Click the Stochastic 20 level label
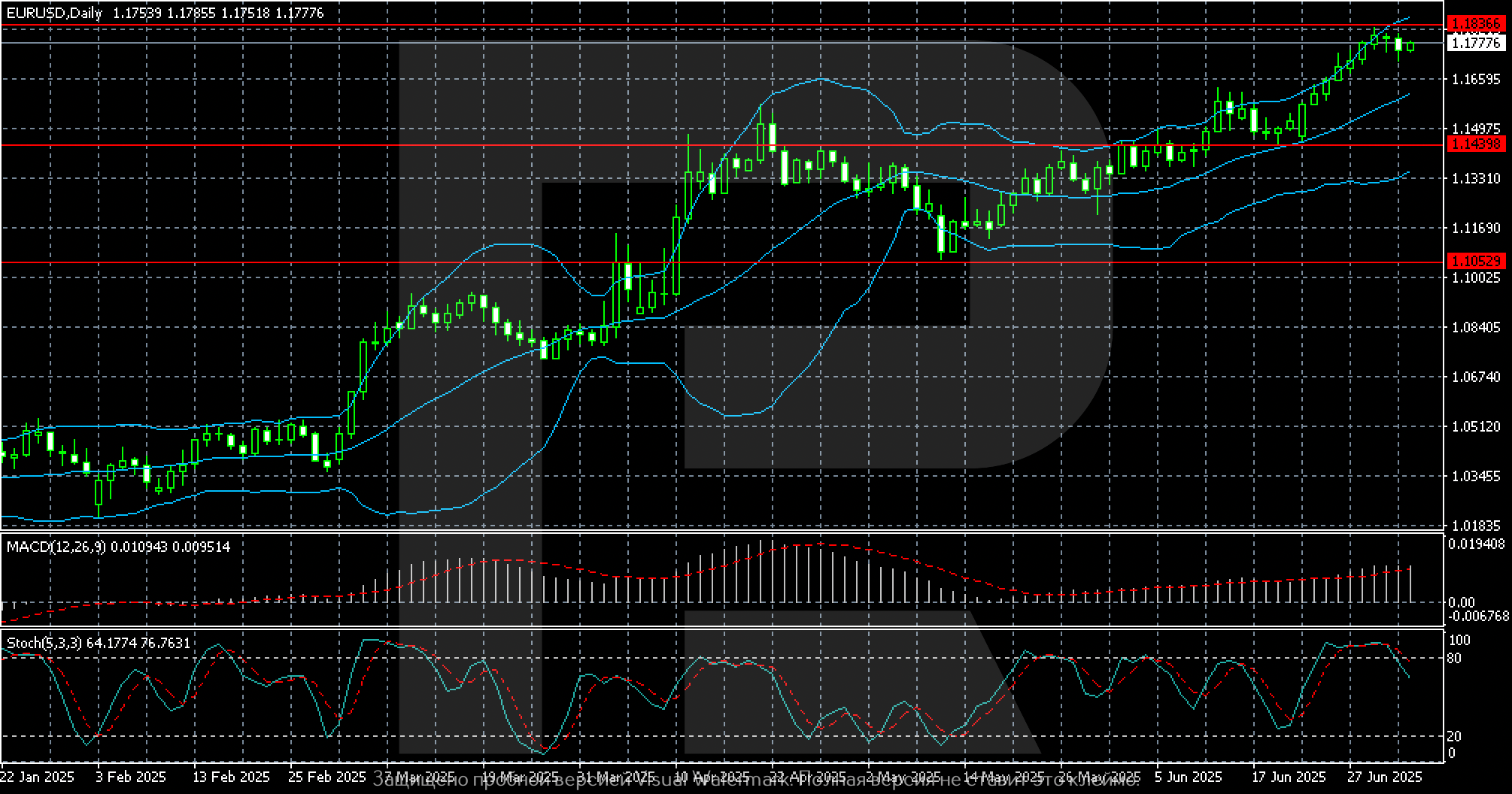The image size is (1512, 794). [1455, 736]
